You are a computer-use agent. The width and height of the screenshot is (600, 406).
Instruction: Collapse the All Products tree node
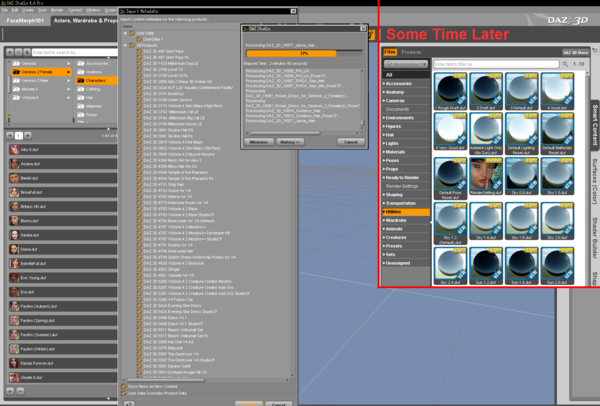(125, 45)
